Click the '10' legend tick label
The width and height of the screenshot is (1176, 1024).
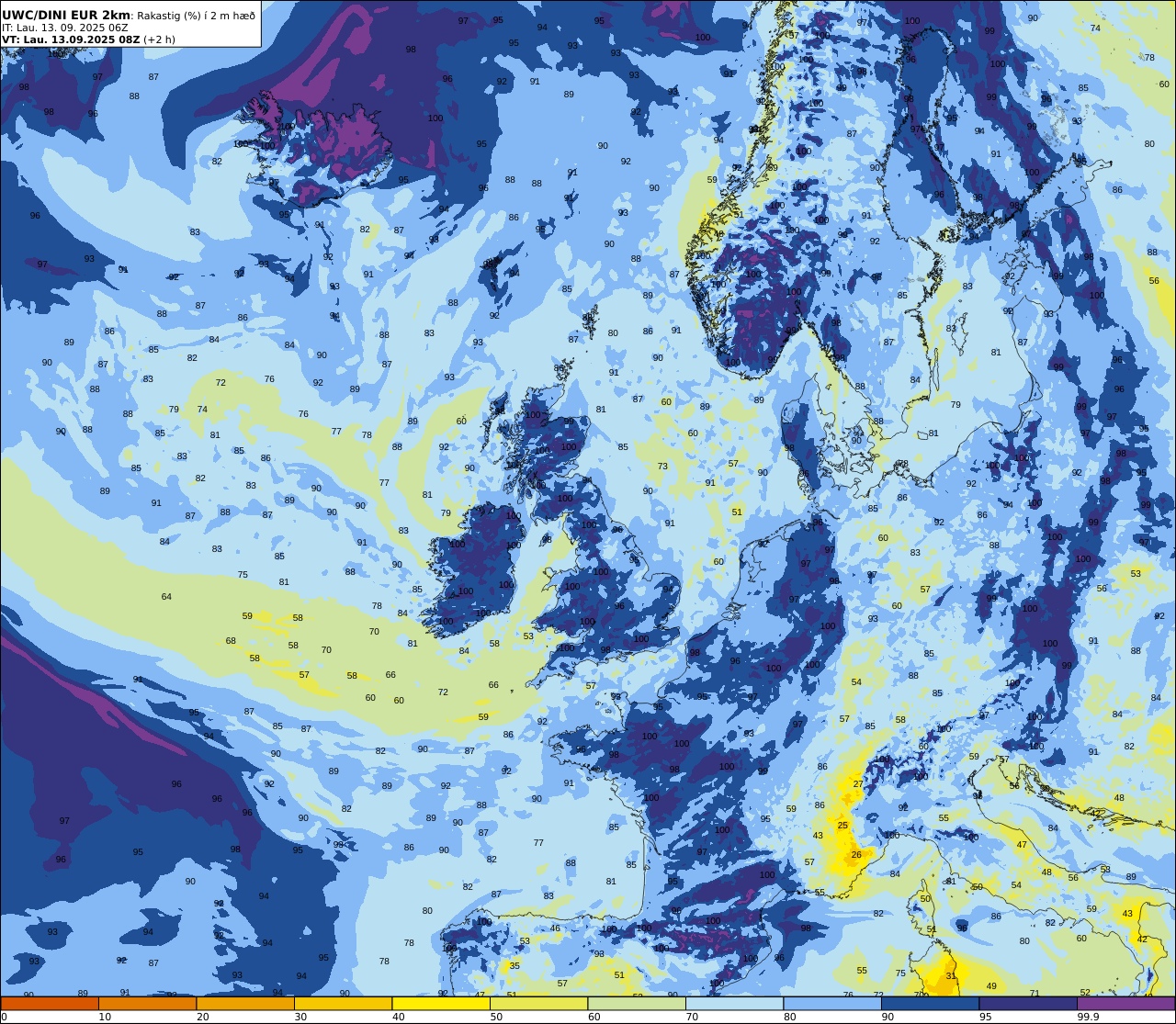coord(105,1017)
